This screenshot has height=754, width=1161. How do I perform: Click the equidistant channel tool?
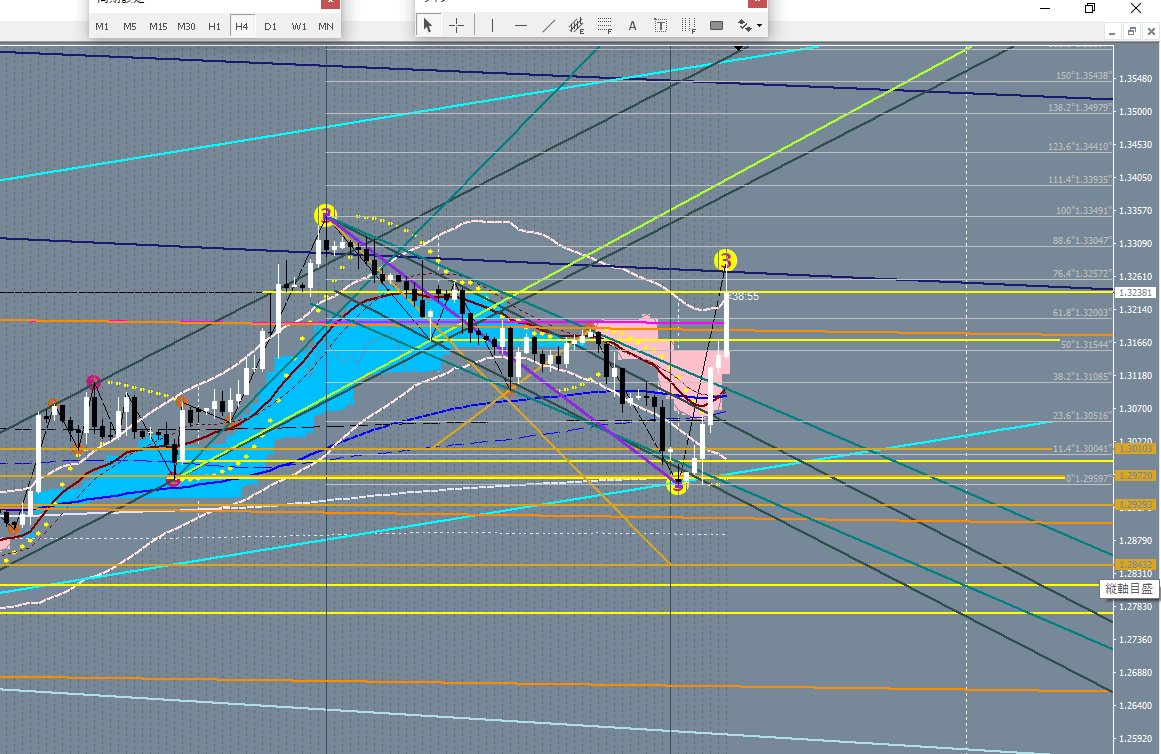(x=577, y=25)
